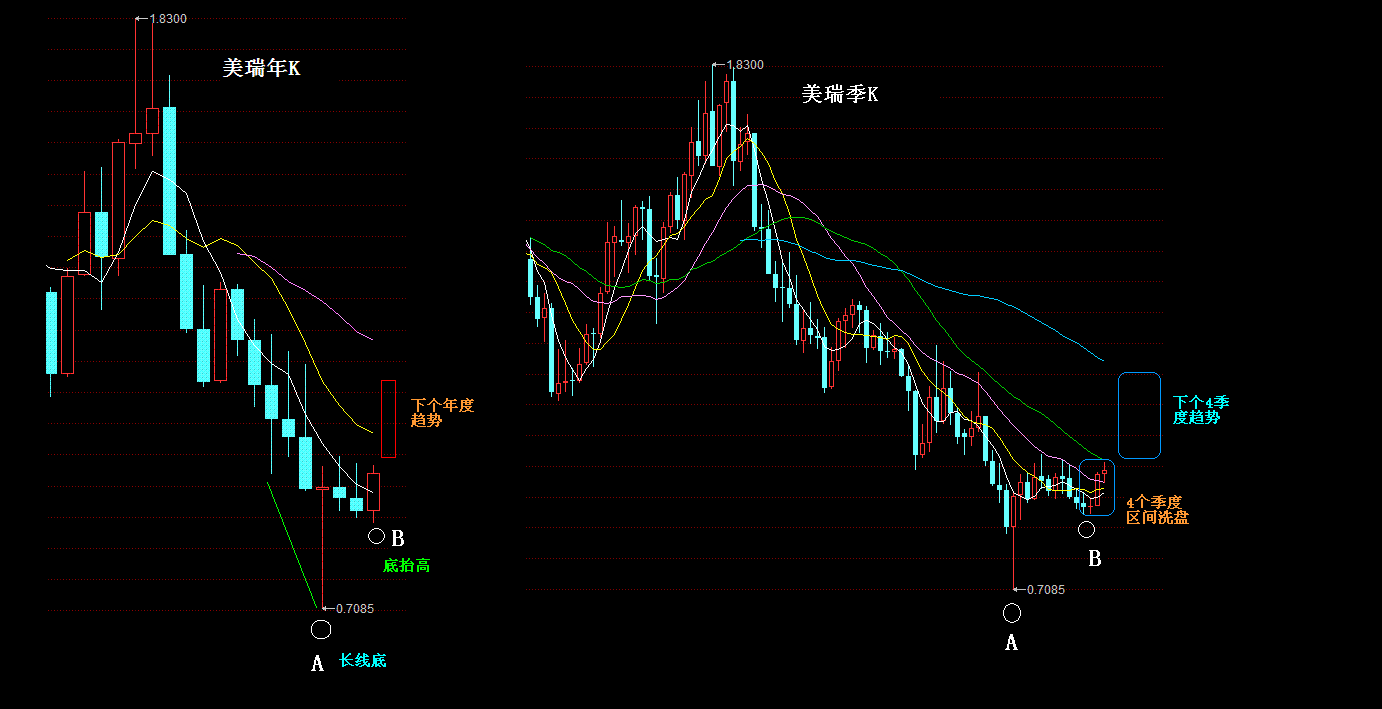Click the letter A beside 长线底
This screenshot has height=709, width=1382.
[318, 663]
